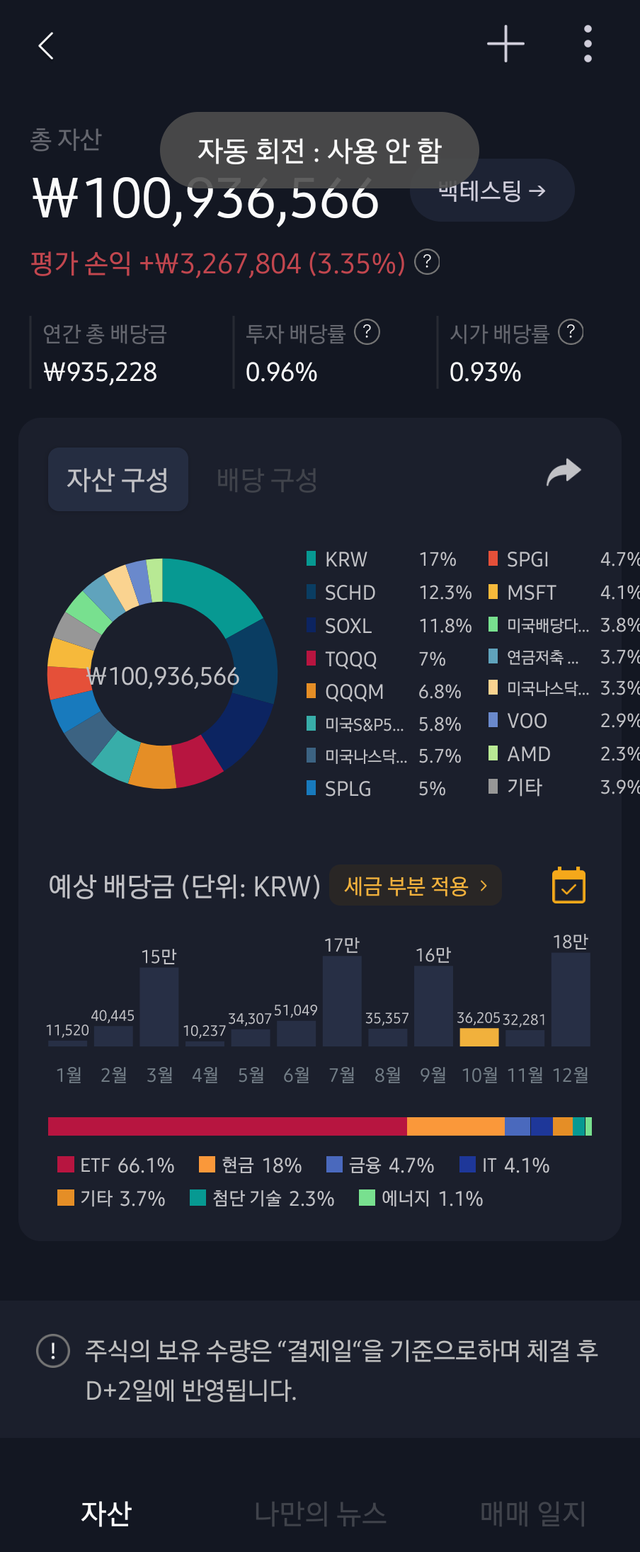Switch to the 배당 구성 tab
This screenshot has width=640, height=1552.
(x=267, y=480)
